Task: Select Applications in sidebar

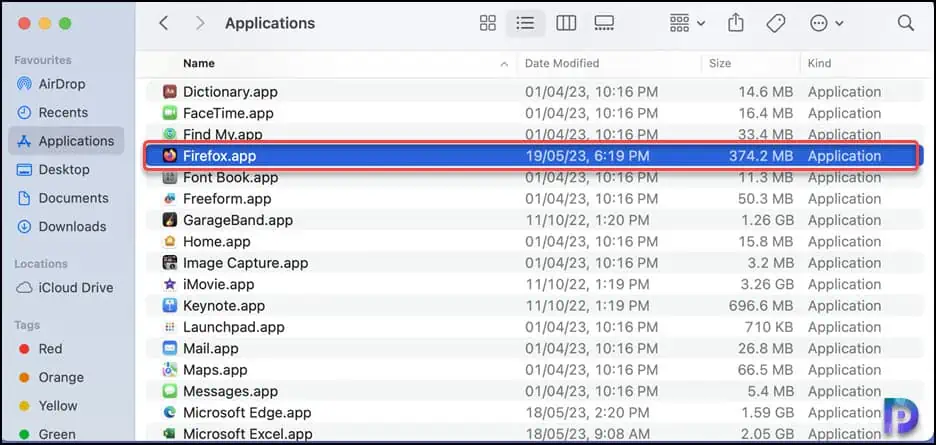Action: click(x=66, y=141)
